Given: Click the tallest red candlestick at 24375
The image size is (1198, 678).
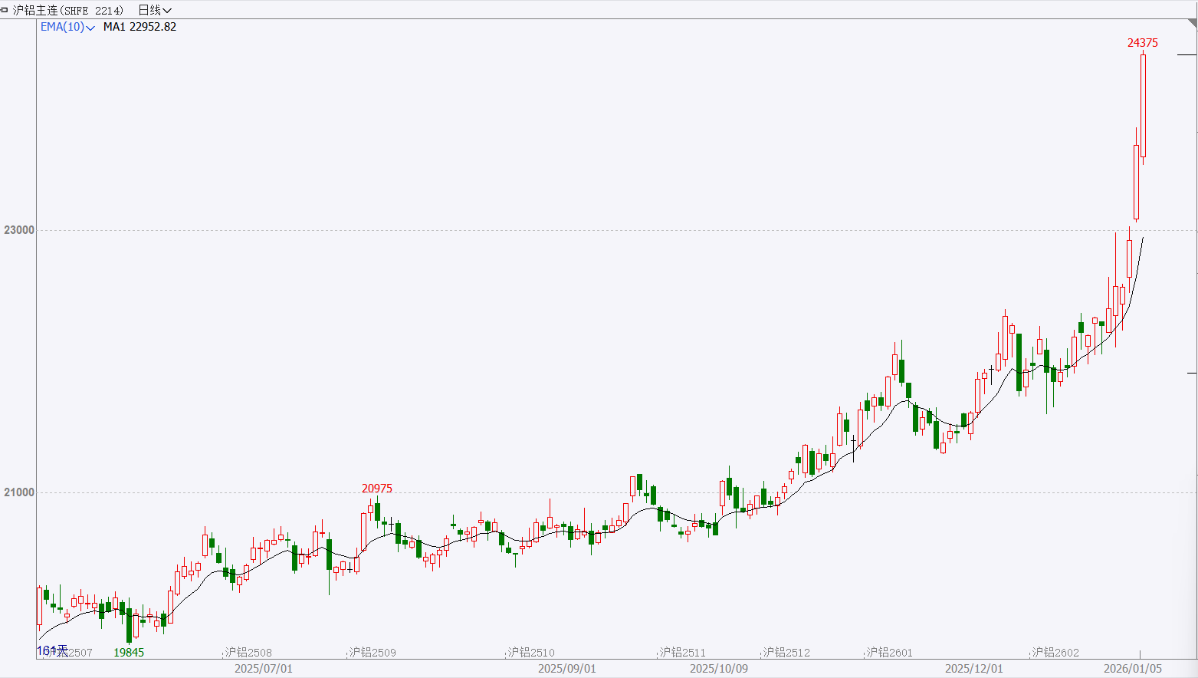Looking at the screenshot, I should (1143, 105).
